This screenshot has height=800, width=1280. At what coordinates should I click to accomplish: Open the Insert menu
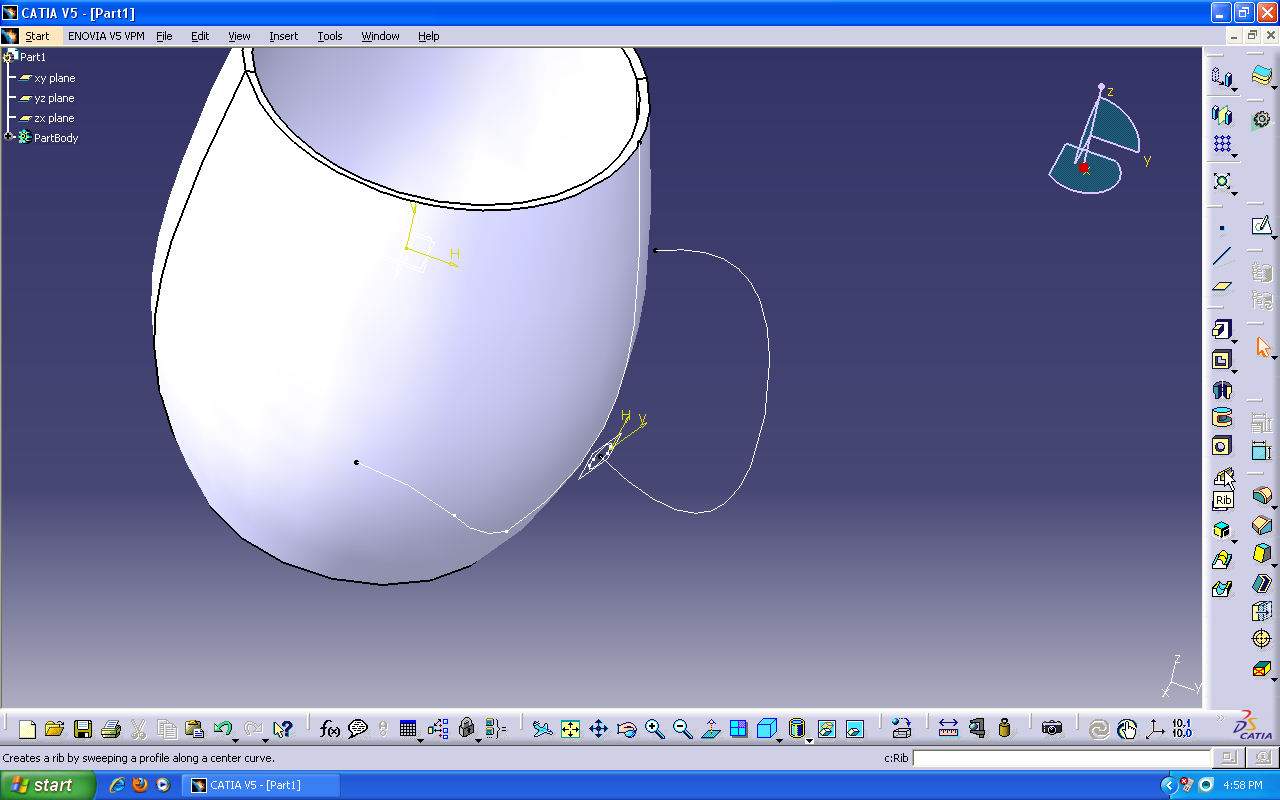pyautogui.click(x=283, y=36)
